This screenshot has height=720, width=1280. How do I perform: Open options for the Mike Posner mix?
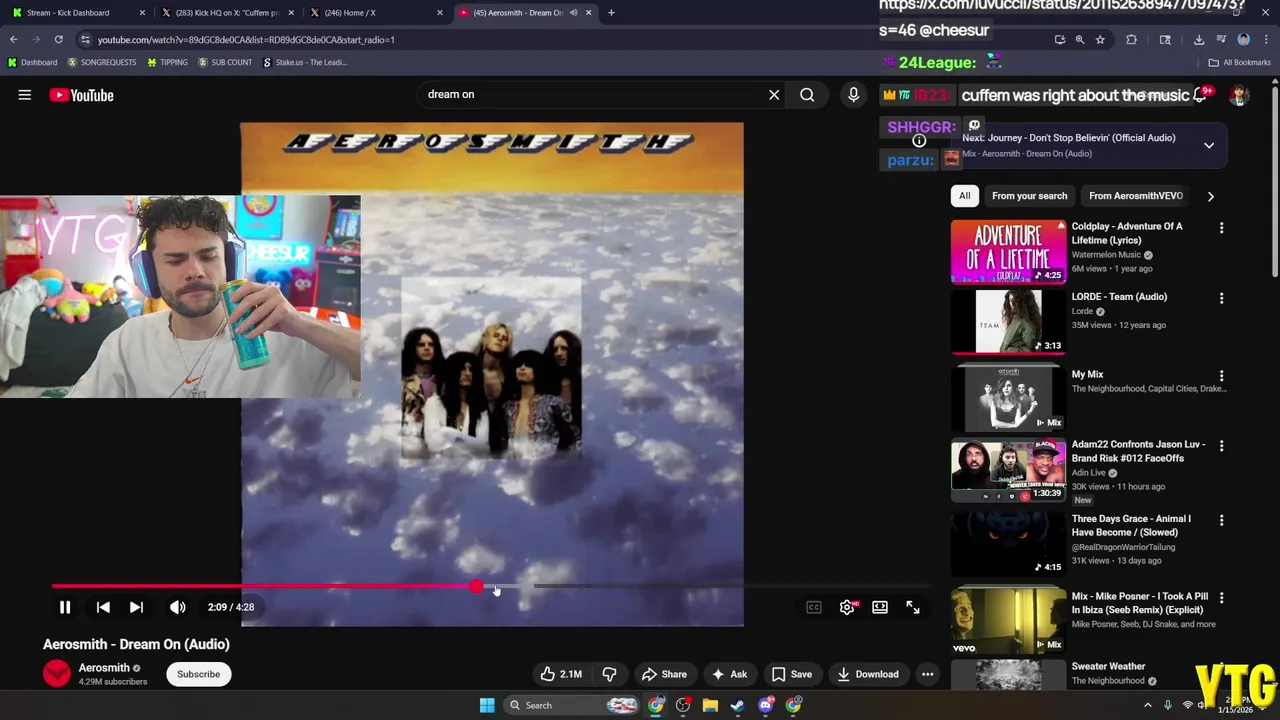(x=1221, y=598)
